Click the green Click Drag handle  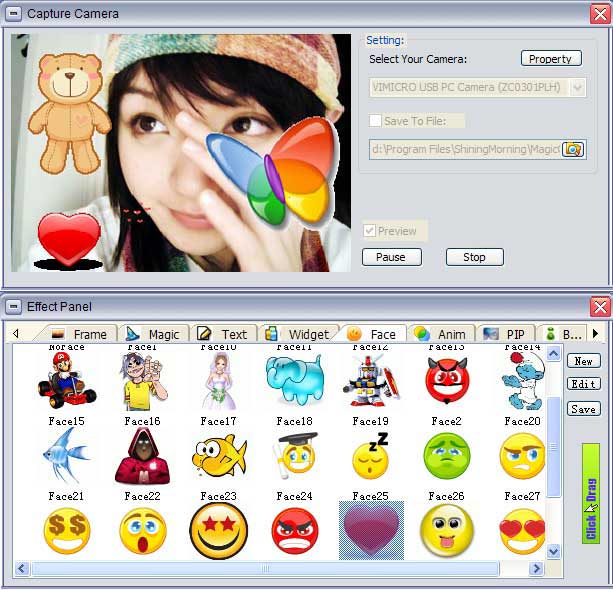[591, 493]
